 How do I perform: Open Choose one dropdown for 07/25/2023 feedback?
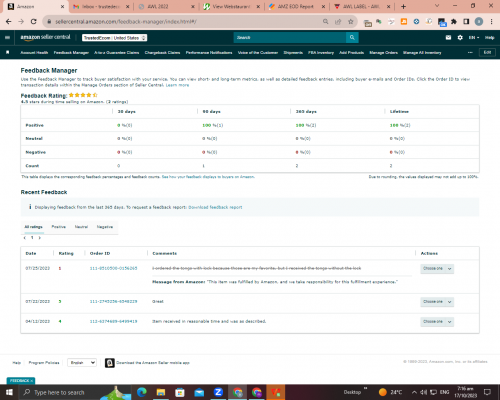point(437,269)
